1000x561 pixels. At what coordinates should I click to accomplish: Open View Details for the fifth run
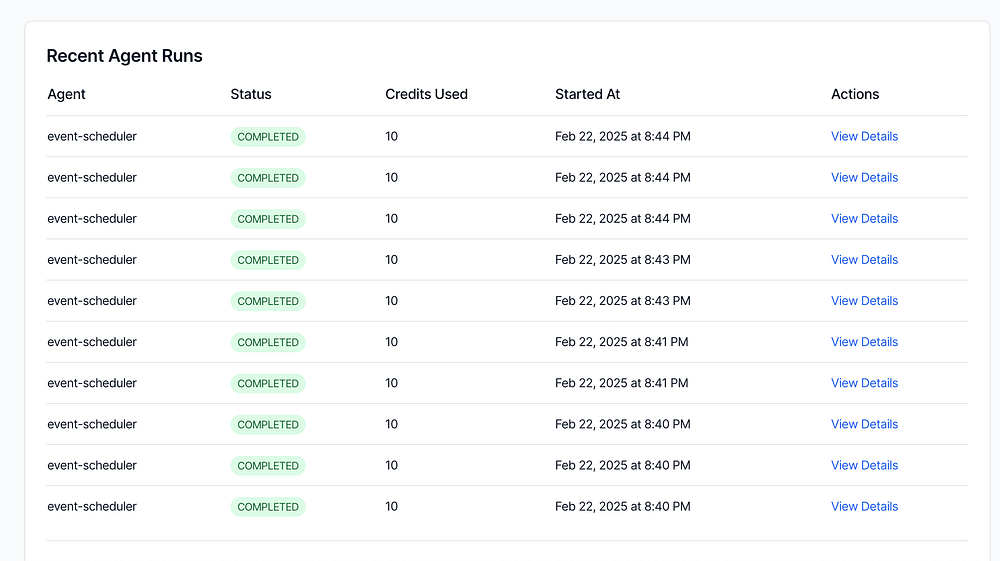[x=864, y=300]
